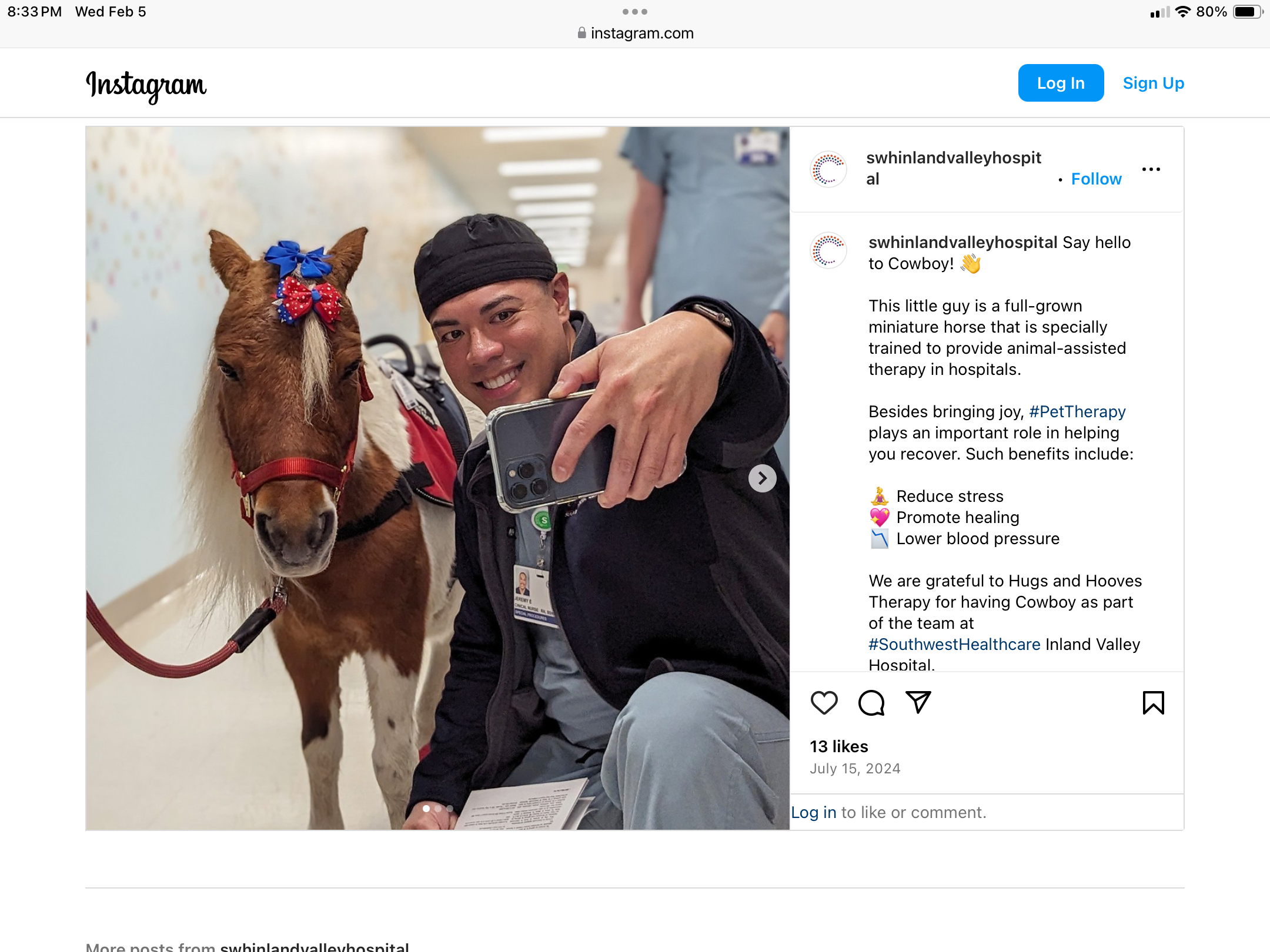Screen dimensions: 1270x952
Task: Click Log in to like or comment
Action: click(x=813, y=812)
